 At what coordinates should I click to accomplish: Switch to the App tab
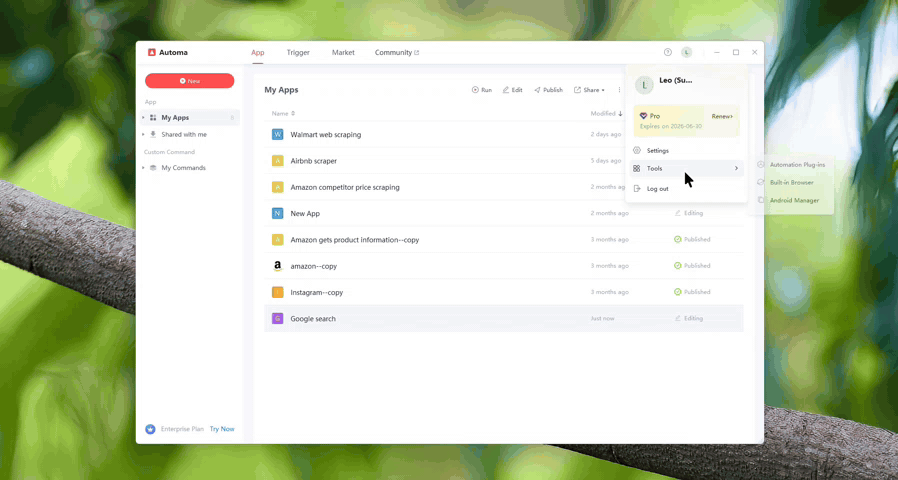[258, 52]
